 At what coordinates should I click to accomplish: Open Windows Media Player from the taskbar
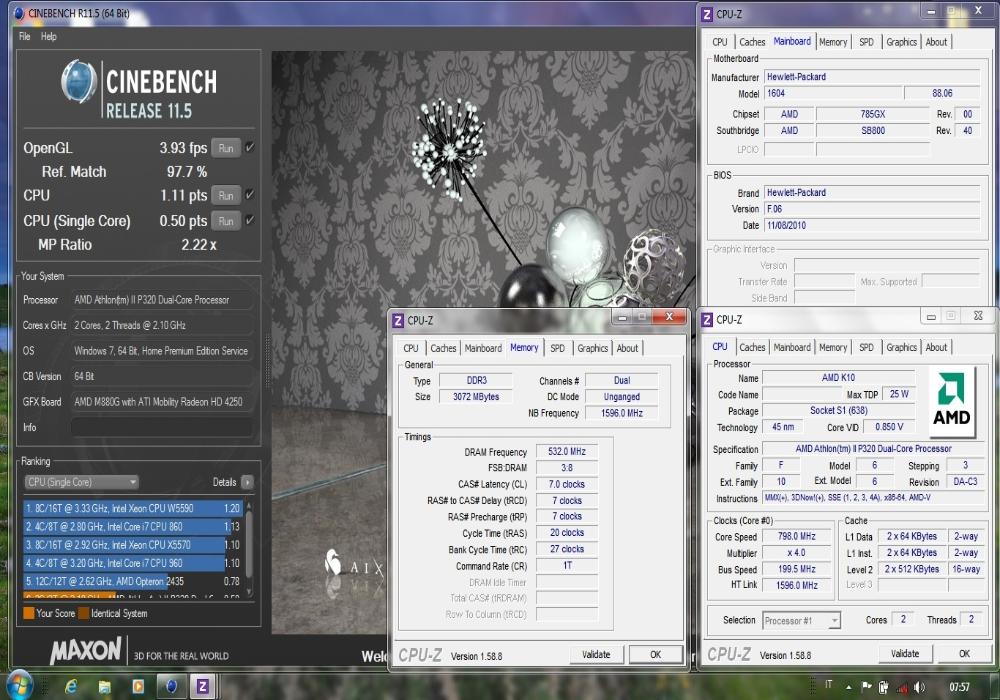click(x=138, y=686)
